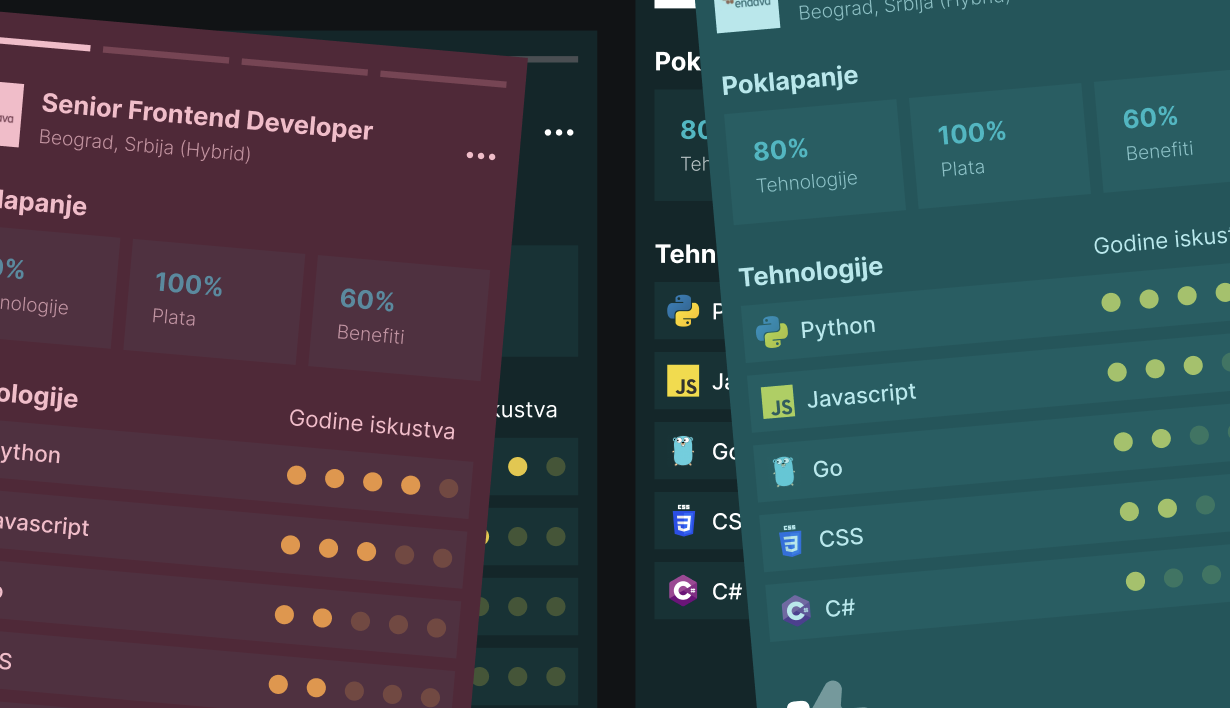Click fifth experience dot in maroon Python row
1230x708 pixels.
[x=448, y=488]
